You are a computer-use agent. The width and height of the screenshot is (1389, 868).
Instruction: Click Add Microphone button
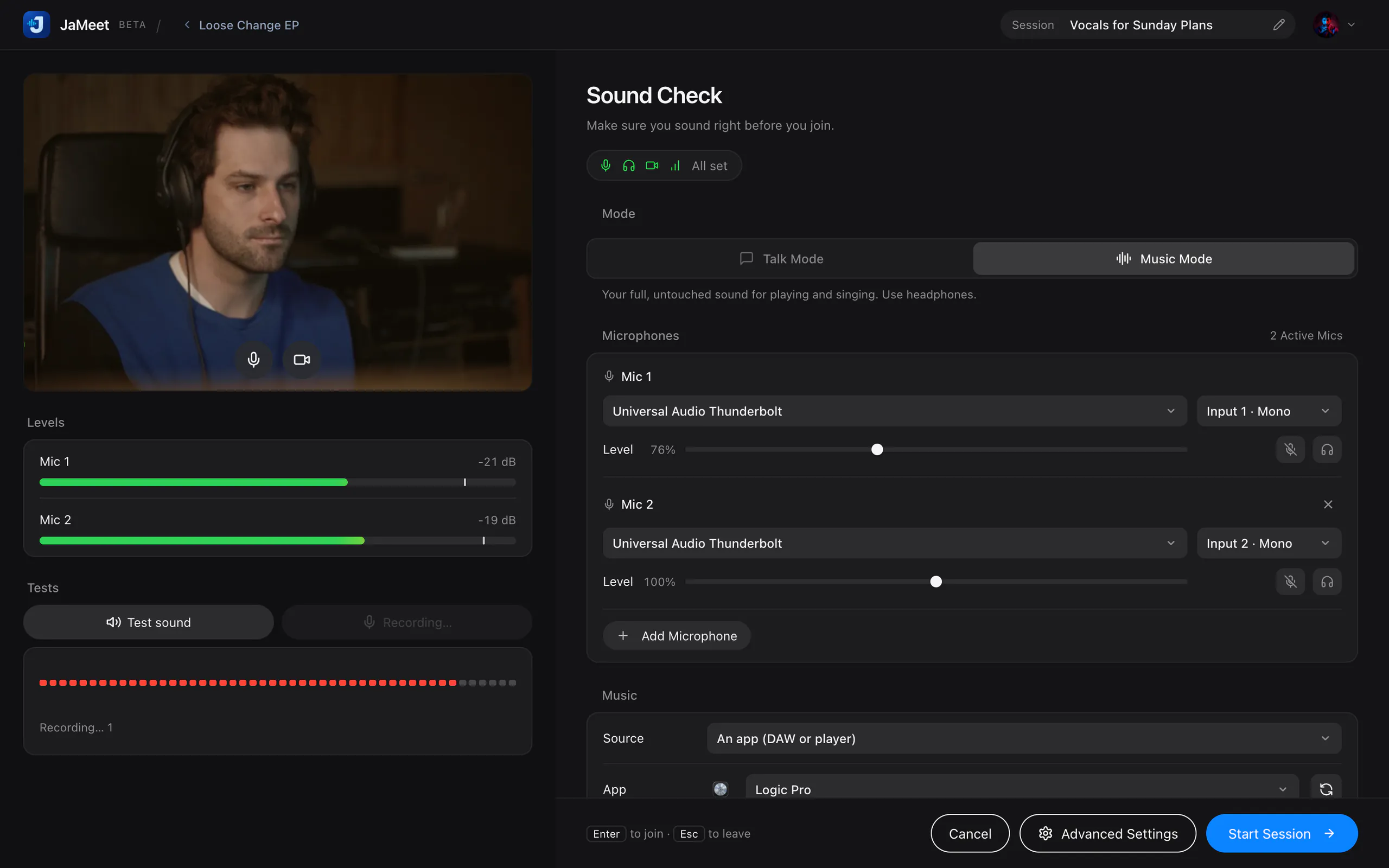point(677,636)
